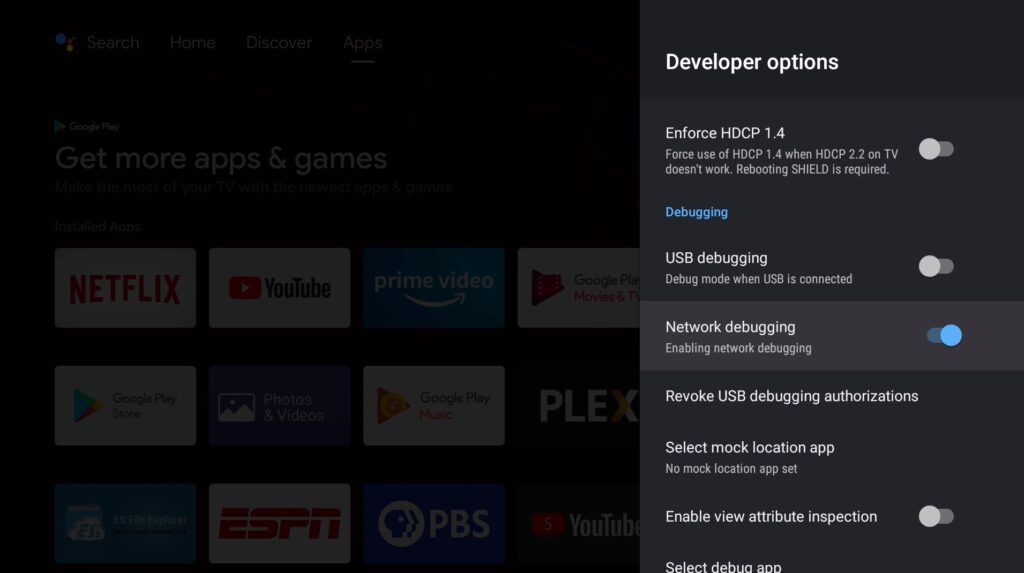Image resolution: width=1024 pixels, height=573 pixels.
Task: Click the Google Assistant icon beside Search
Action: tap(65, 42)
